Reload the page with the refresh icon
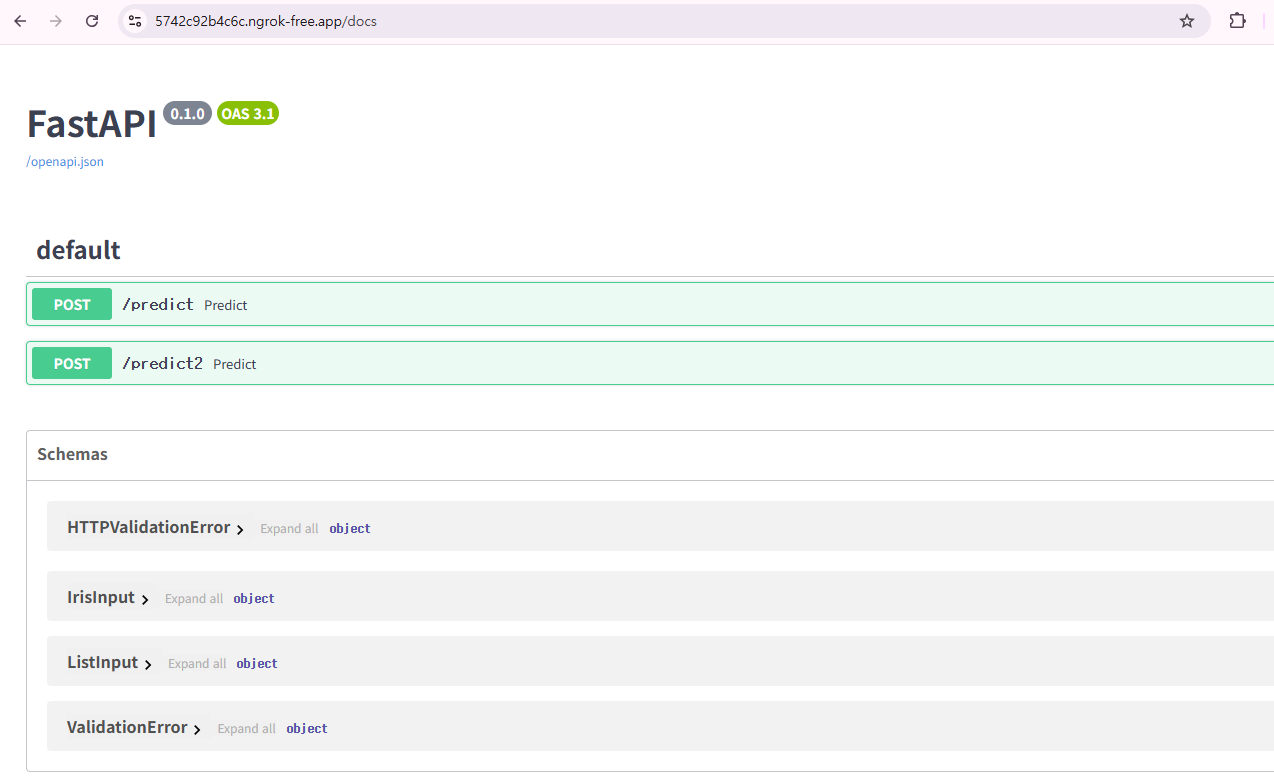The height and width of the screenshot is (784, 1274). (92, 21)
